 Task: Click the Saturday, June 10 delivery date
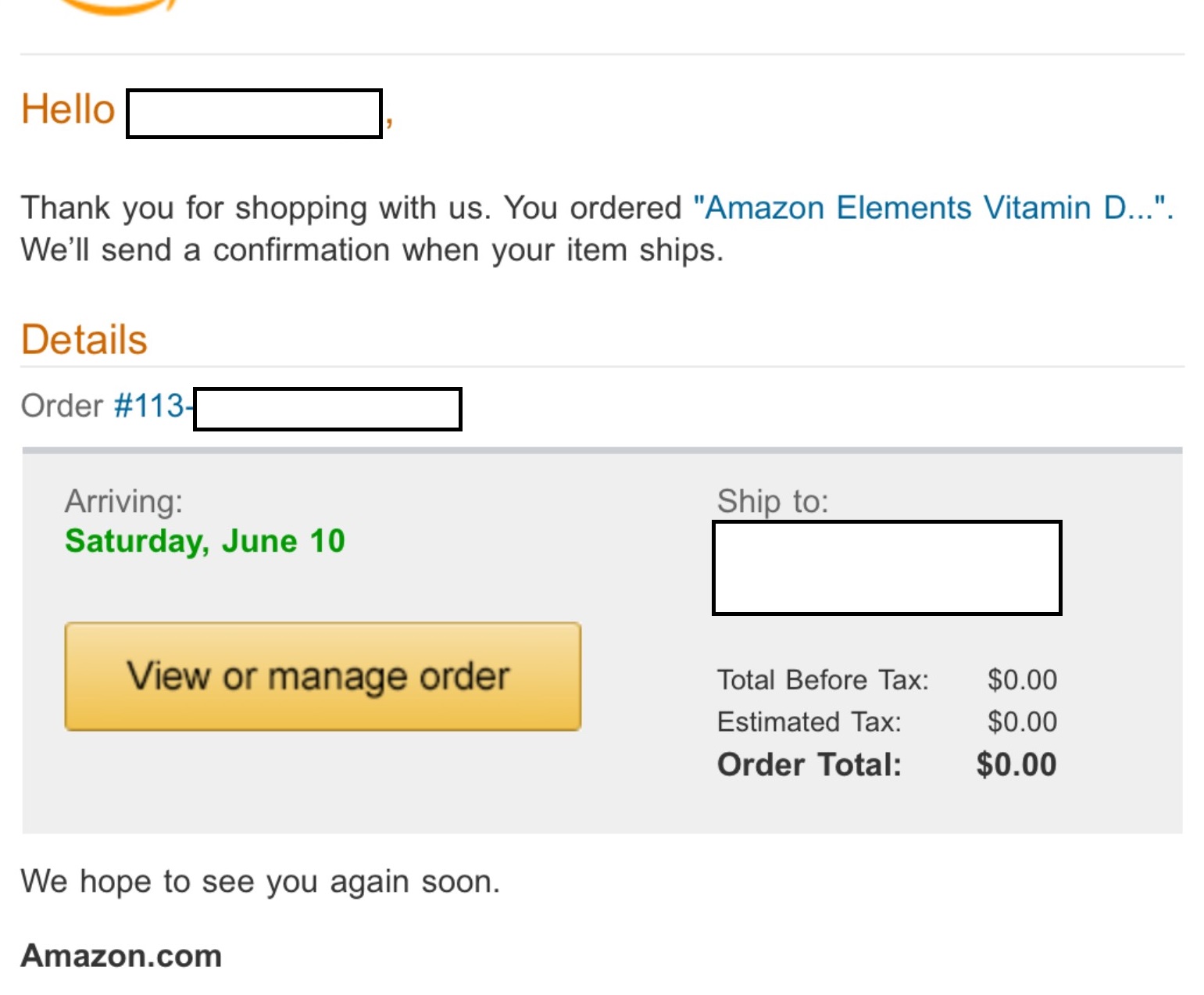205,541
